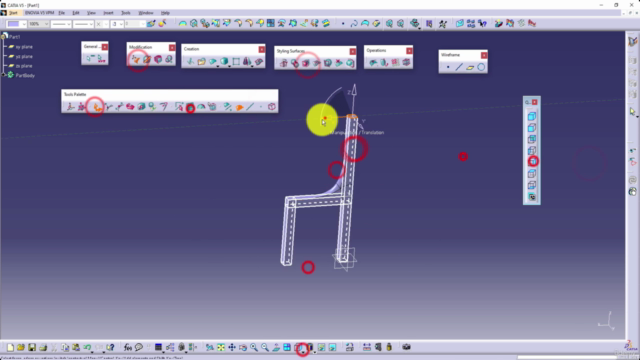Screen dimensions: 640x360
Task: Click the What's This help icon
Action: [110, 347]
